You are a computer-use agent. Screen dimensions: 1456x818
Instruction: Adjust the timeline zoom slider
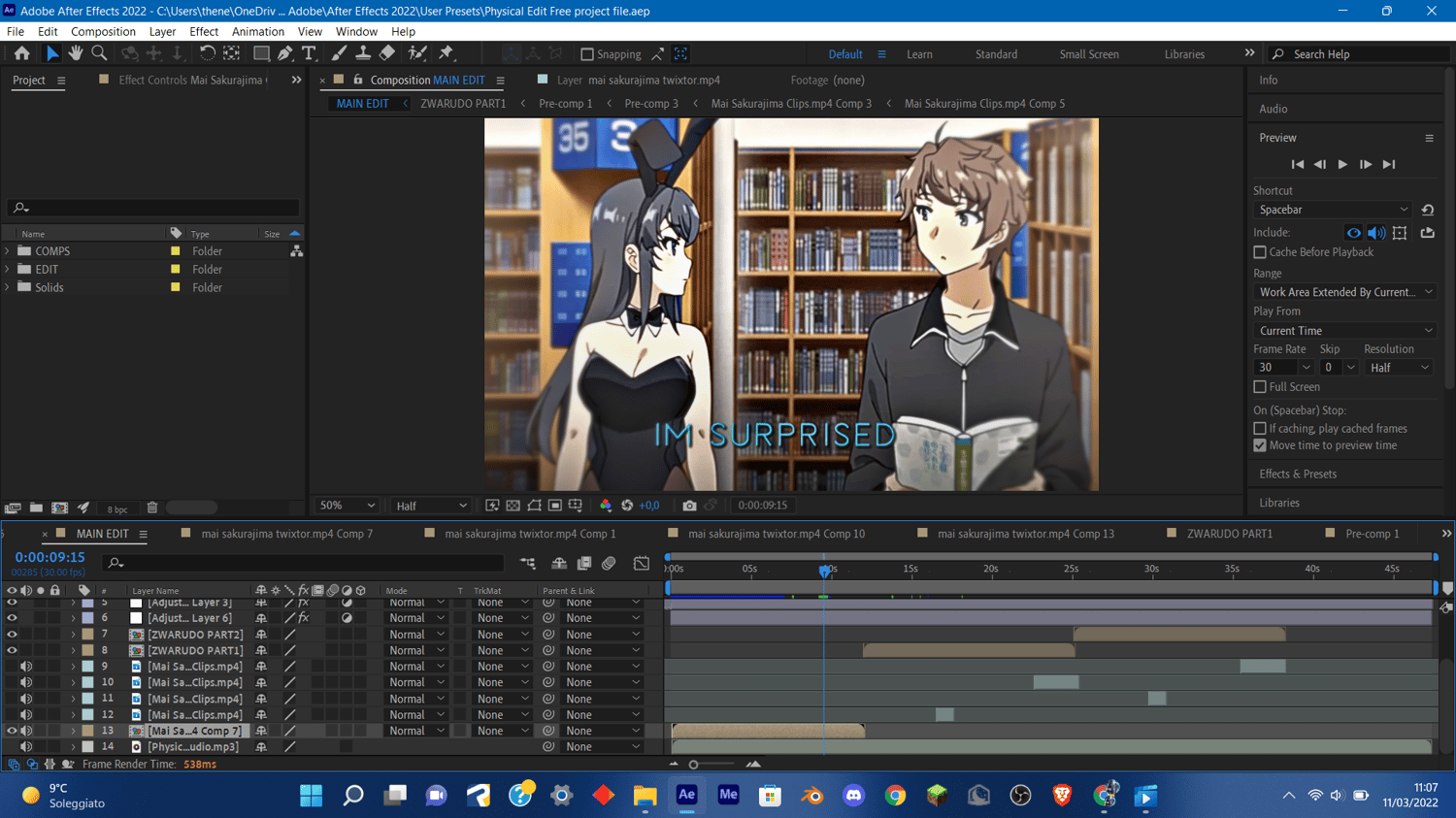click(693, 765)
